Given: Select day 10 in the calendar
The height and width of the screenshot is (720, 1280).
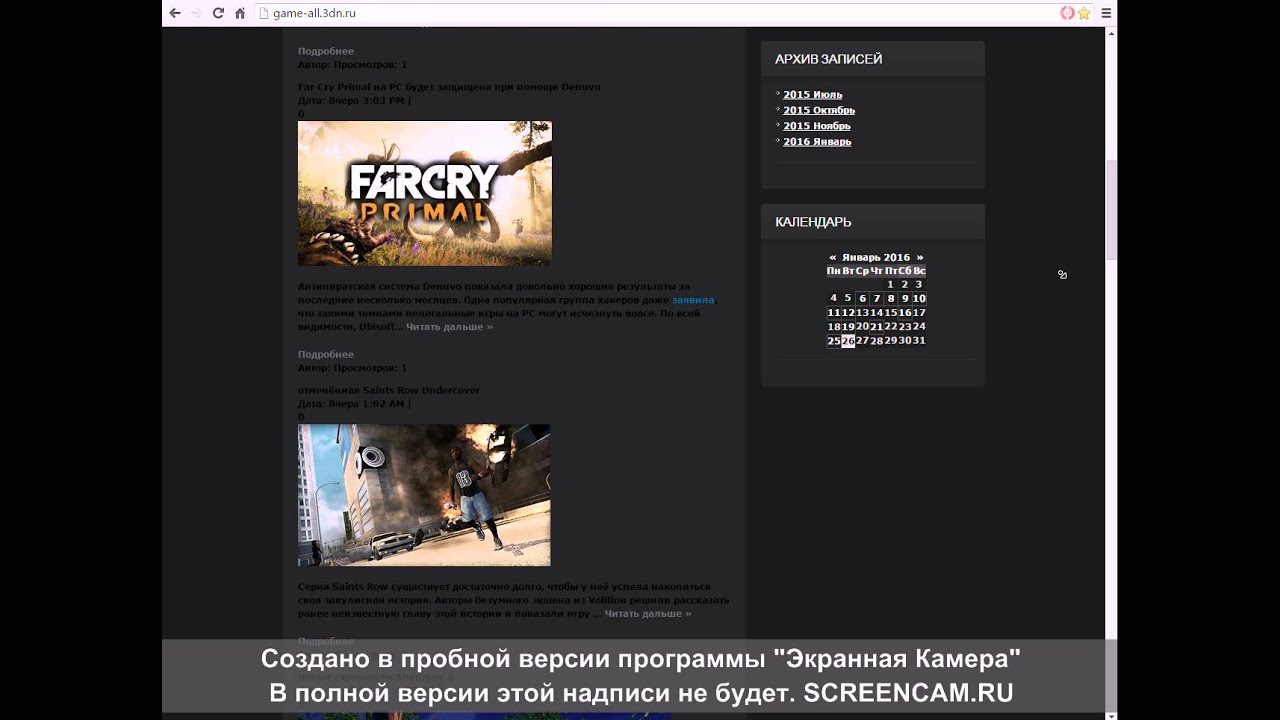Looking at the screenshot, I should pos(919,298).
